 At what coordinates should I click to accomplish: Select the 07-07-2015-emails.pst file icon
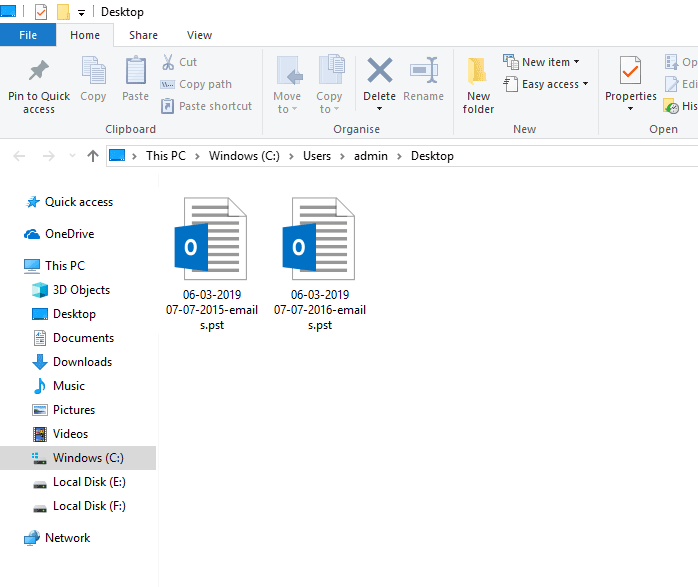tap(211, 239)
